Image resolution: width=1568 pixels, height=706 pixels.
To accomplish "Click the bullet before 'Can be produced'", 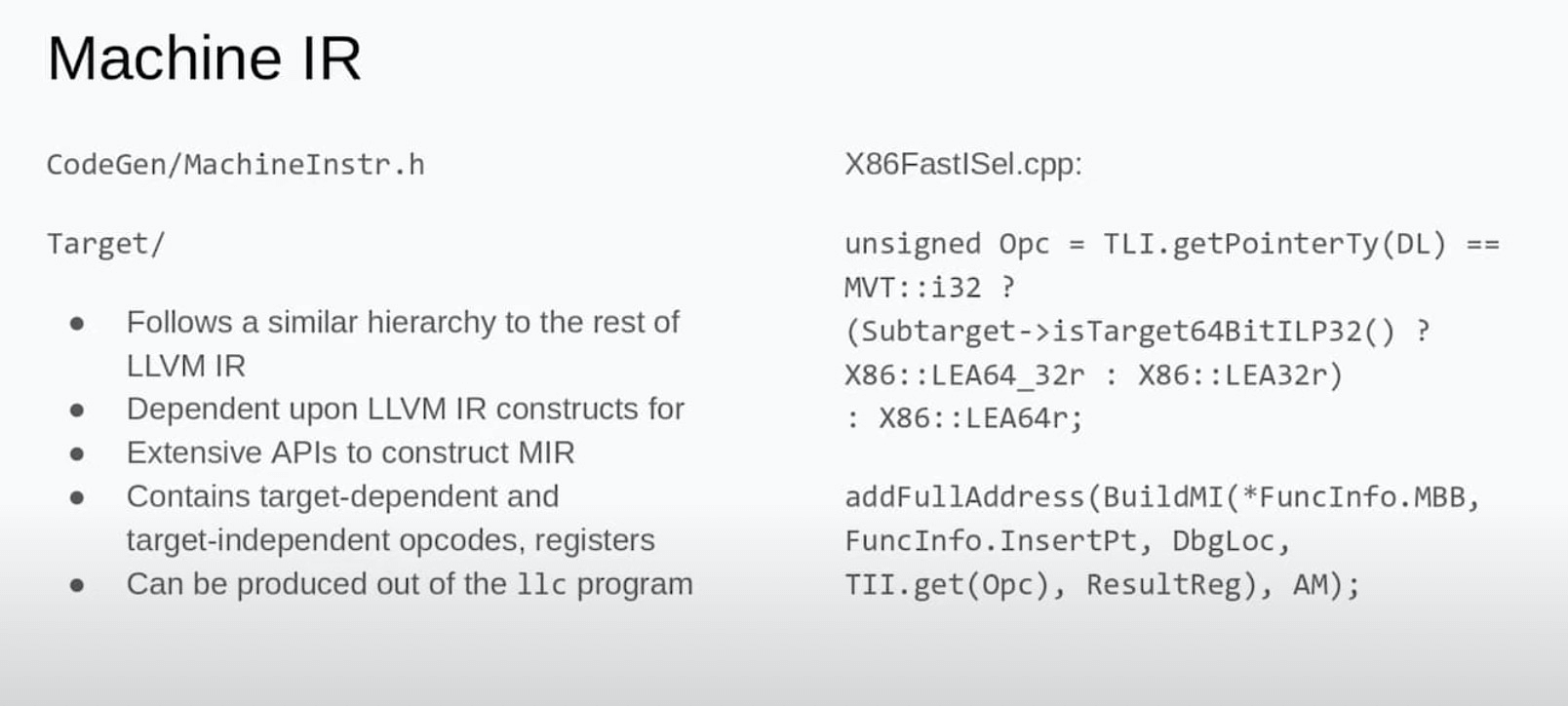I will (x=77, y=585).
